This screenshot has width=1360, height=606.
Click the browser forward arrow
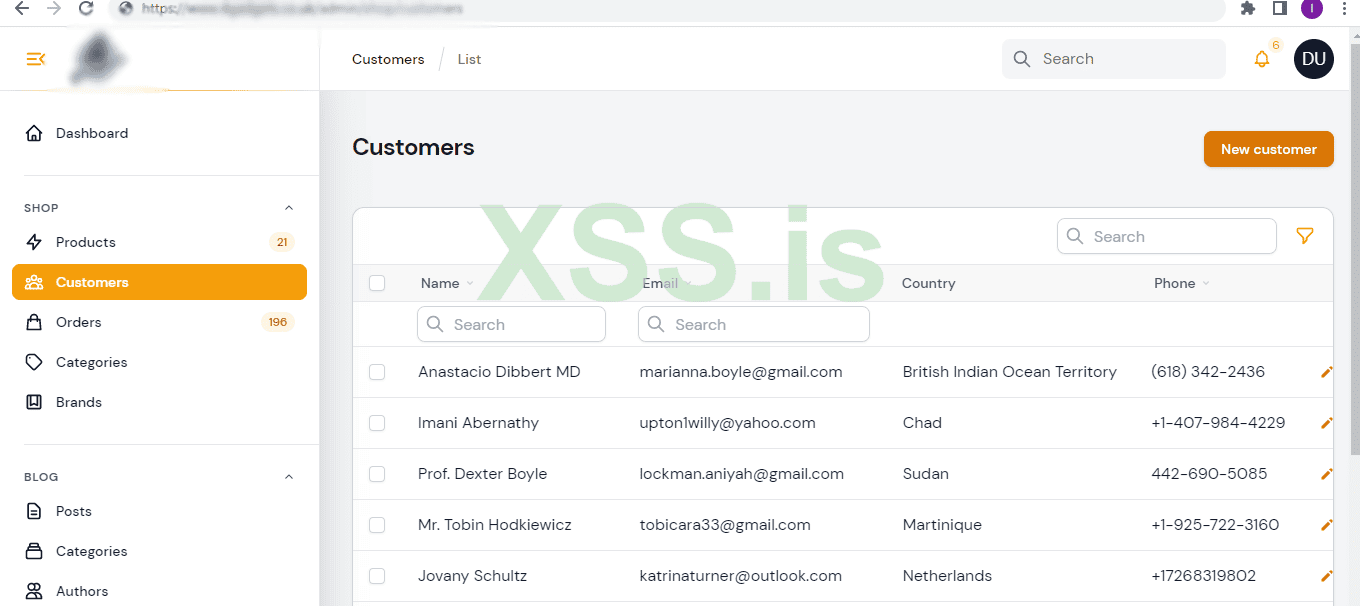click(x=53, y=8)
